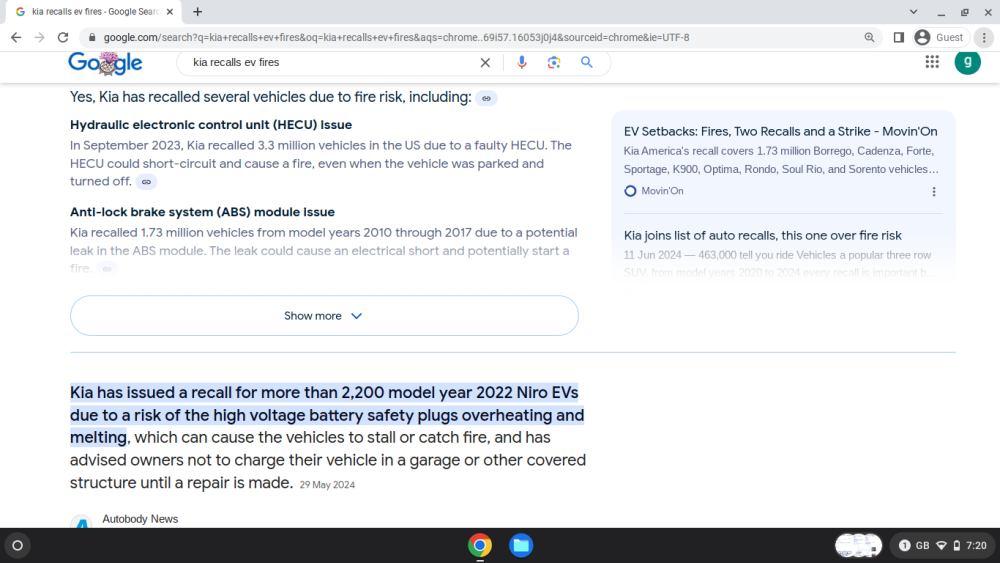Go back using the browser back arrow
Image resolution: width=1000 pixels, height=563 pixels.
16,38
